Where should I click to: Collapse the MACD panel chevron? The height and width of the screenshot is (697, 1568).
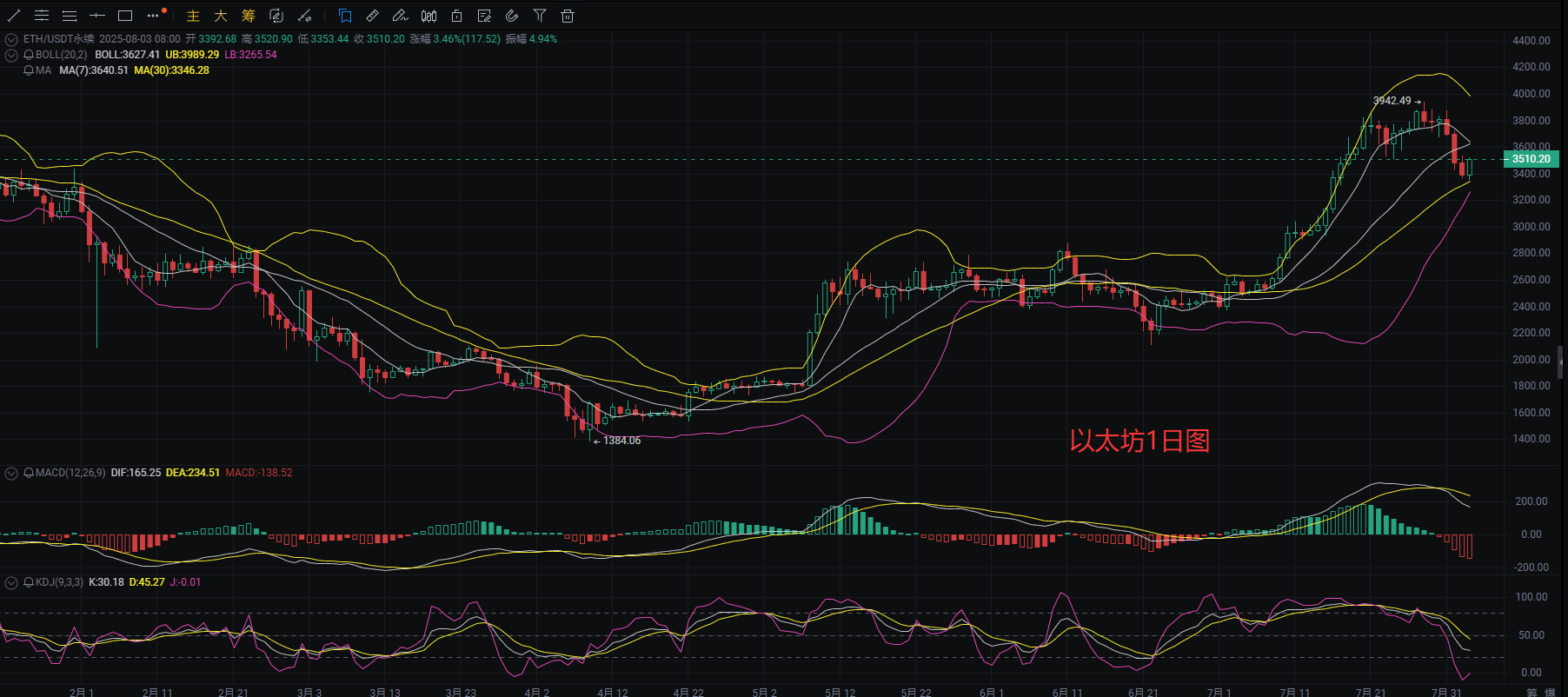[11, 473]
